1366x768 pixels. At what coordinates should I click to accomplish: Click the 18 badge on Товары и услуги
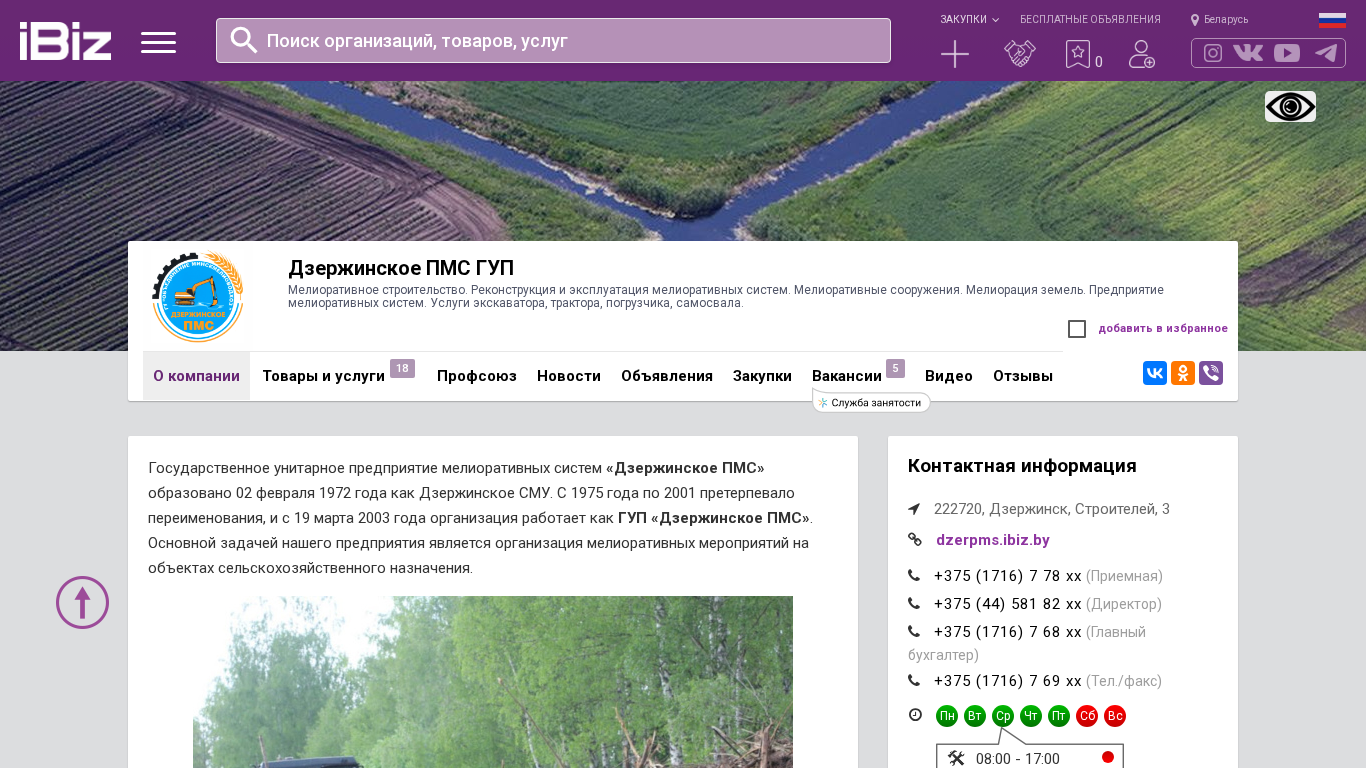(x=402, y=369)
